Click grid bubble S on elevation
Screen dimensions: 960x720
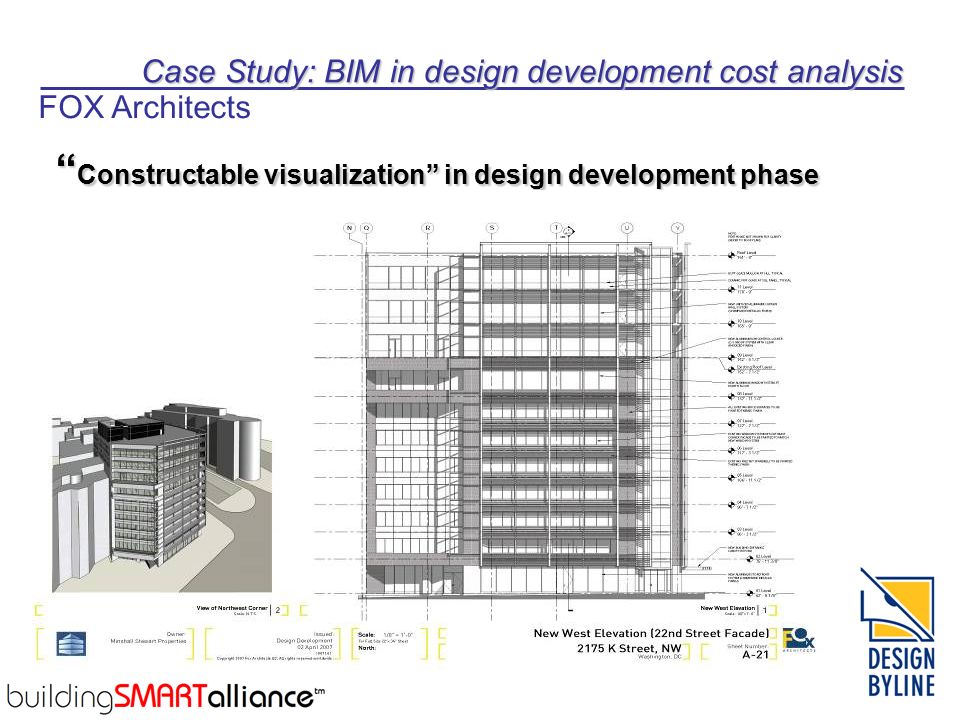pos(492,228)
